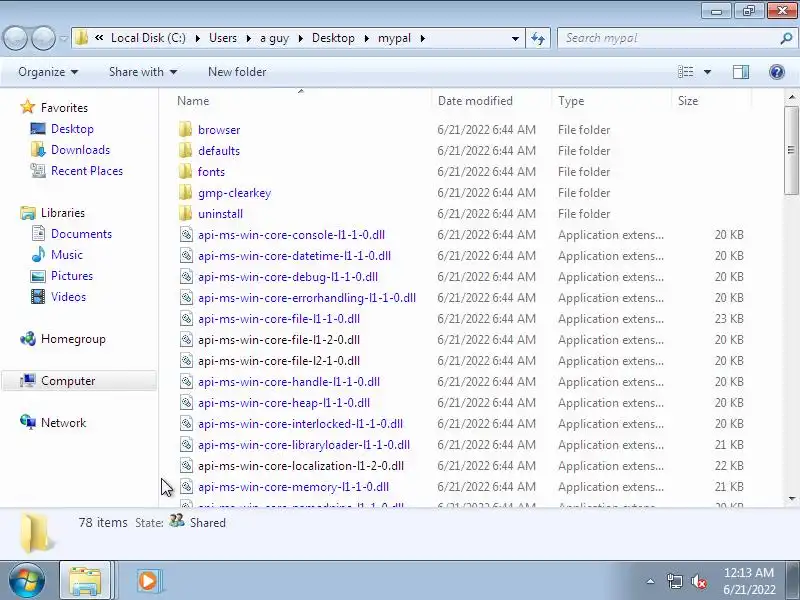800x600 pixels.
Task: Select api-ms-win-core-memory-l1-1-0.dll file name
Action: [293, 487]
